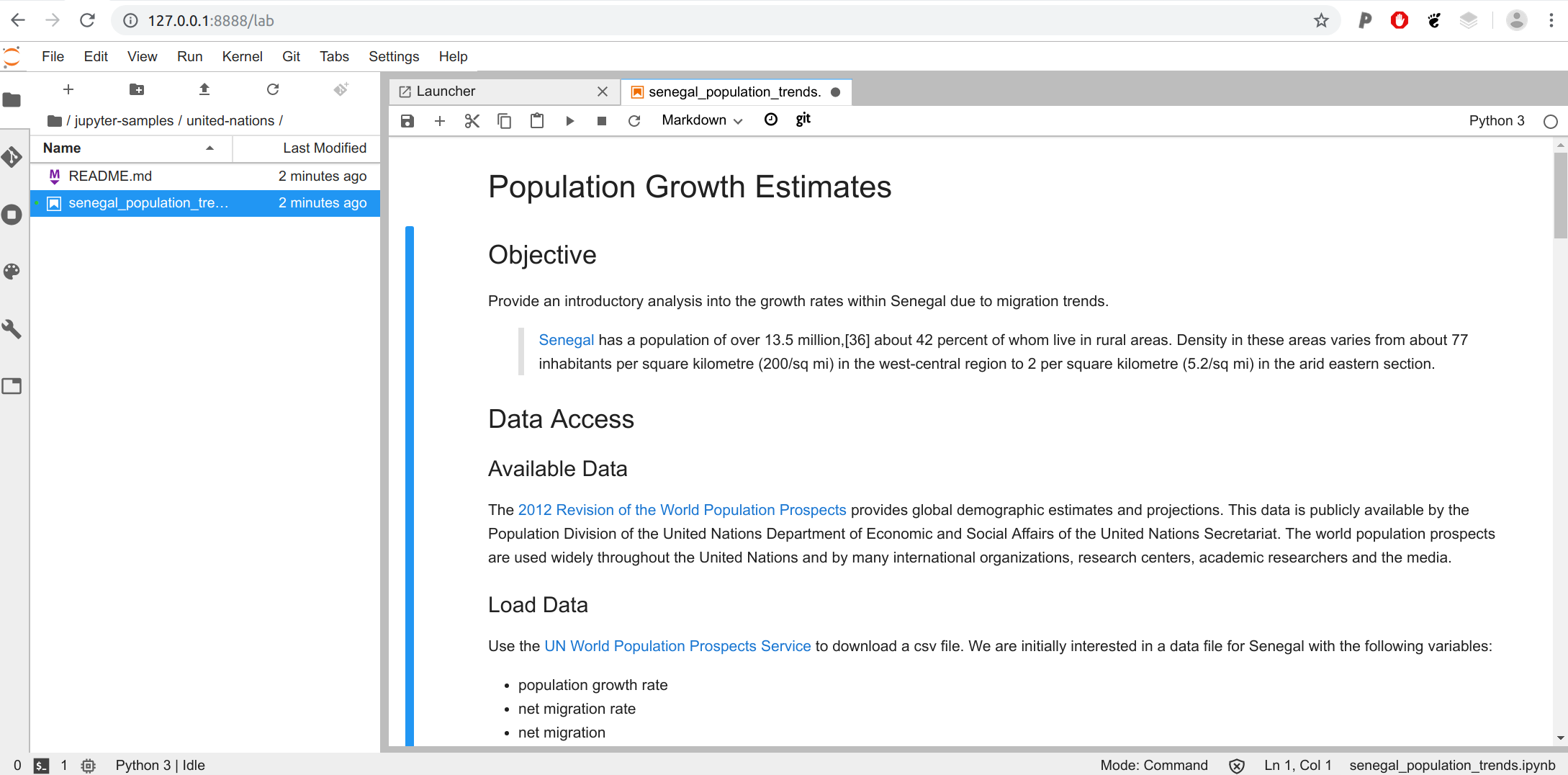This screenshot has width=1568, height=775.
Task: Upload files with the upload icon
Action: click(204, 89)
